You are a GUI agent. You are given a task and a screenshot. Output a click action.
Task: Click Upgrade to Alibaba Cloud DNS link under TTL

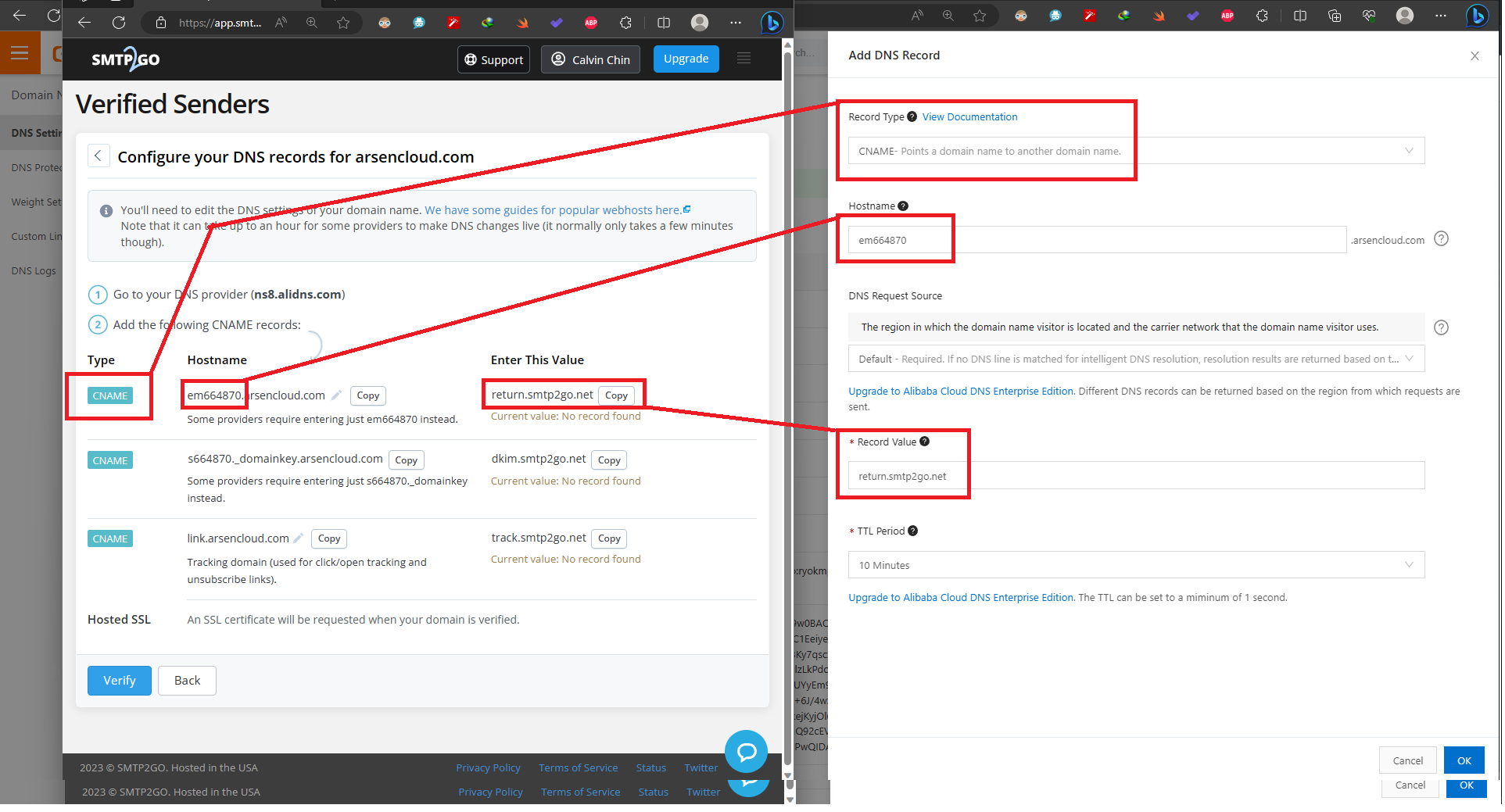point(961,597)
